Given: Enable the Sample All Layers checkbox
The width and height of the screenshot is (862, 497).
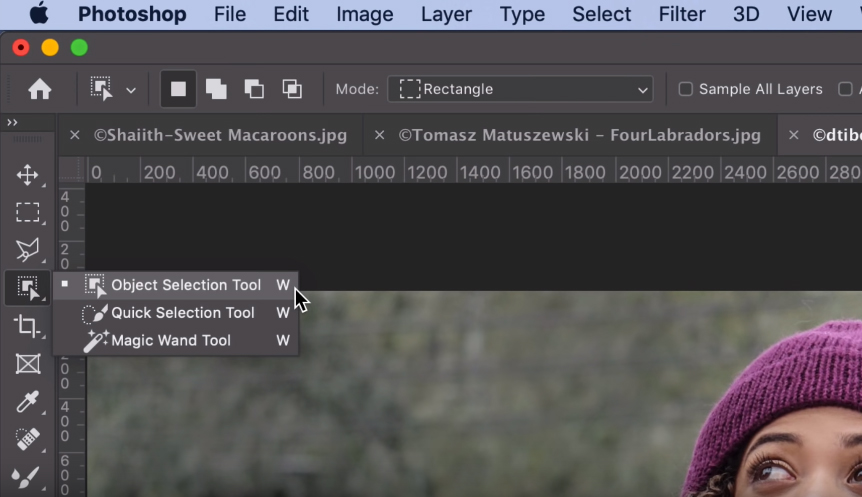Looking at the screenshot, I should (x=686, y=89).
